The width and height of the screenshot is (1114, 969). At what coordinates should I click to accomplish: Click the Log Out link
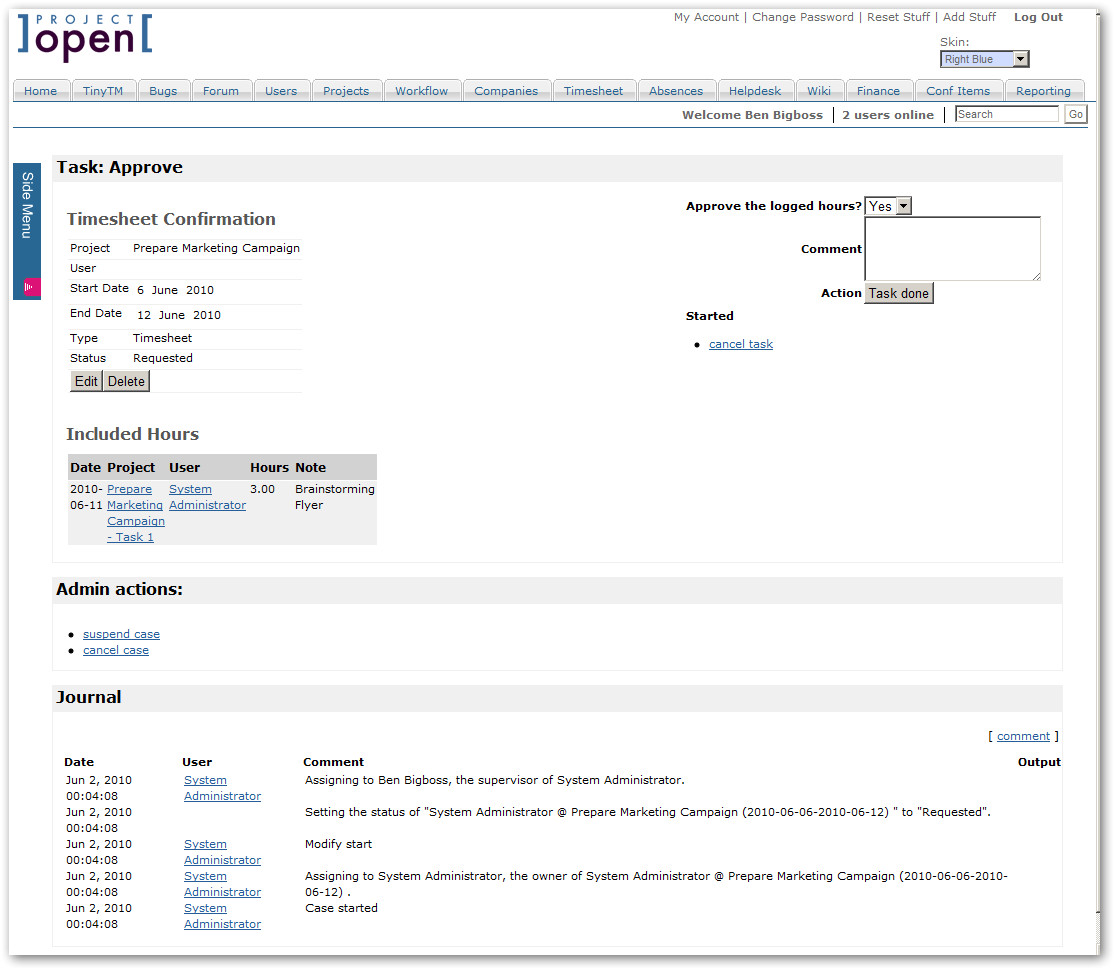click(1038, 17)
